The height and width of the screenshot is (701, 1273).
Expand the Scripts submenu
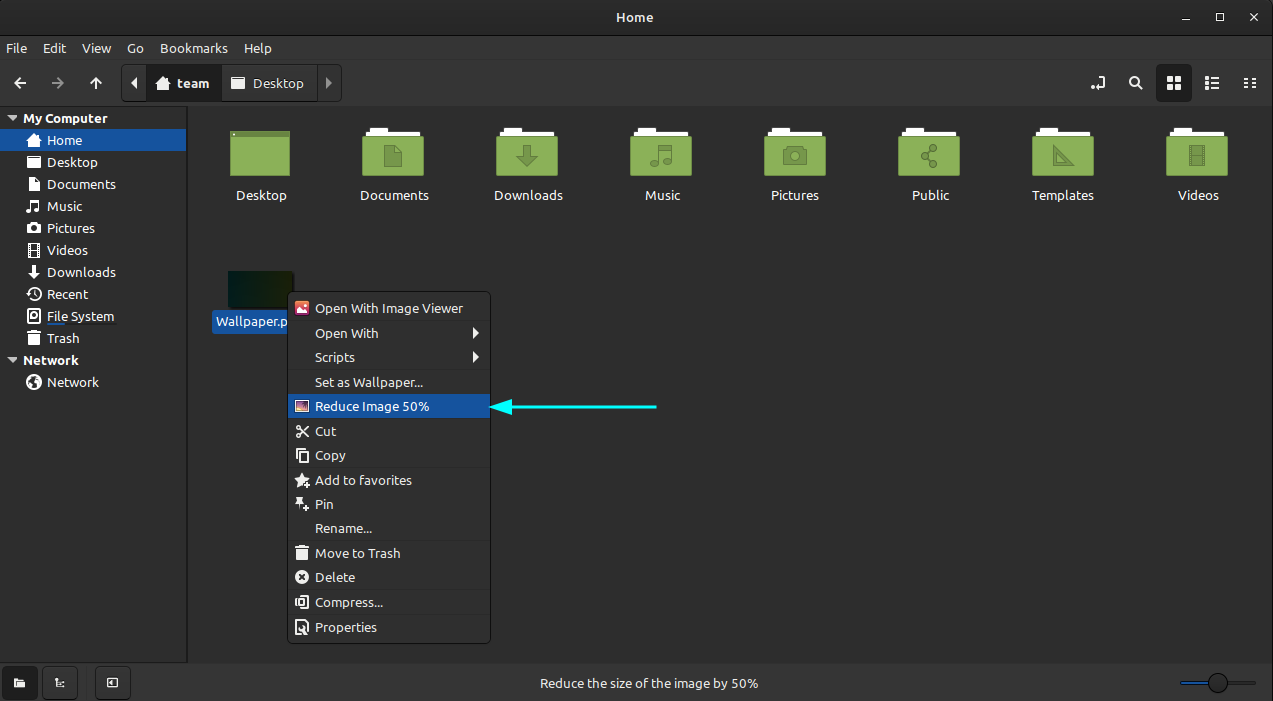pyautogui.click(x=389, y=357)
